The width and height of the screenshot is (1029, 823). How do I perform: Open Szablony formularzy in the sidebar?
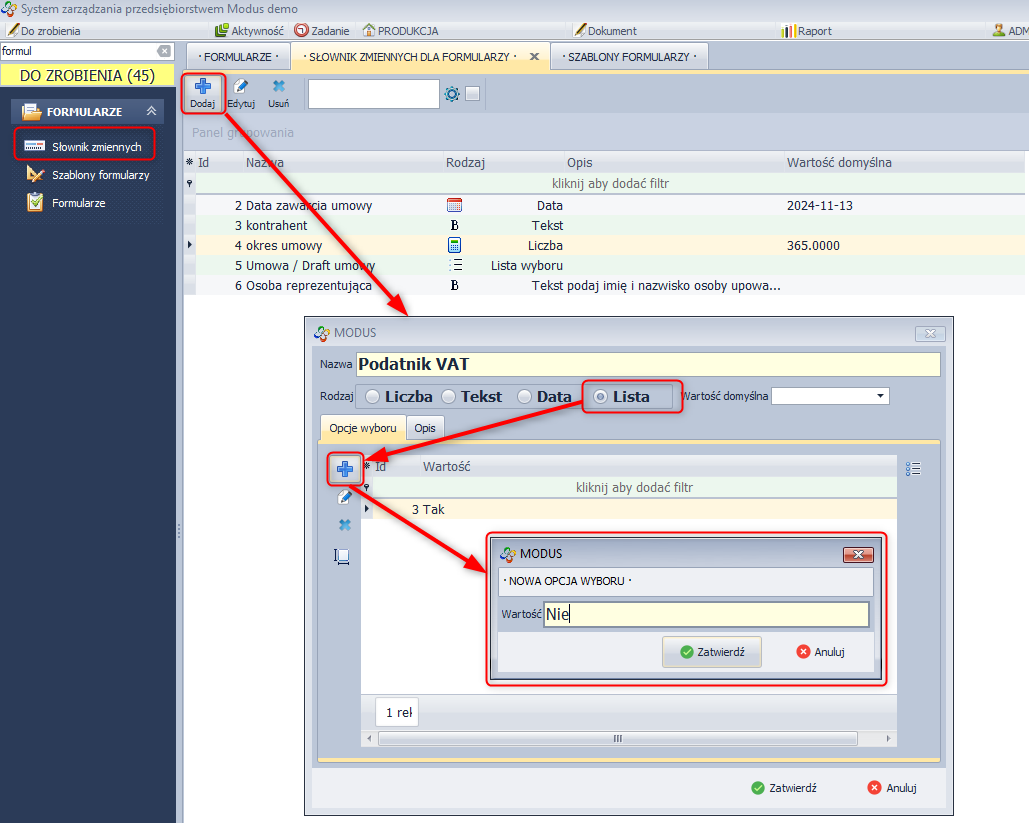click(x=100, y=175)
